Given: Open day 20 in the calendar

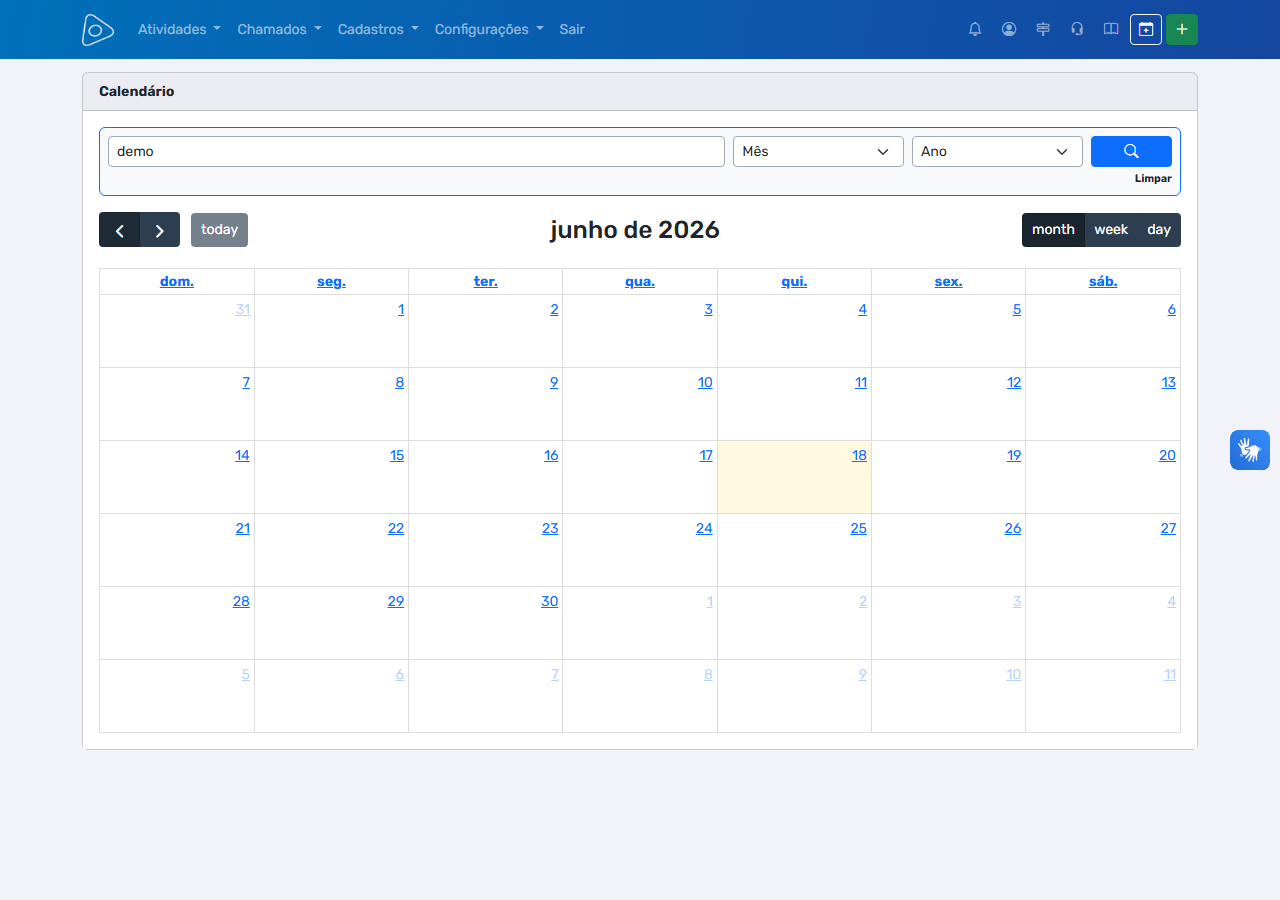Looking at the screenshot, I should coord(1167,456).
